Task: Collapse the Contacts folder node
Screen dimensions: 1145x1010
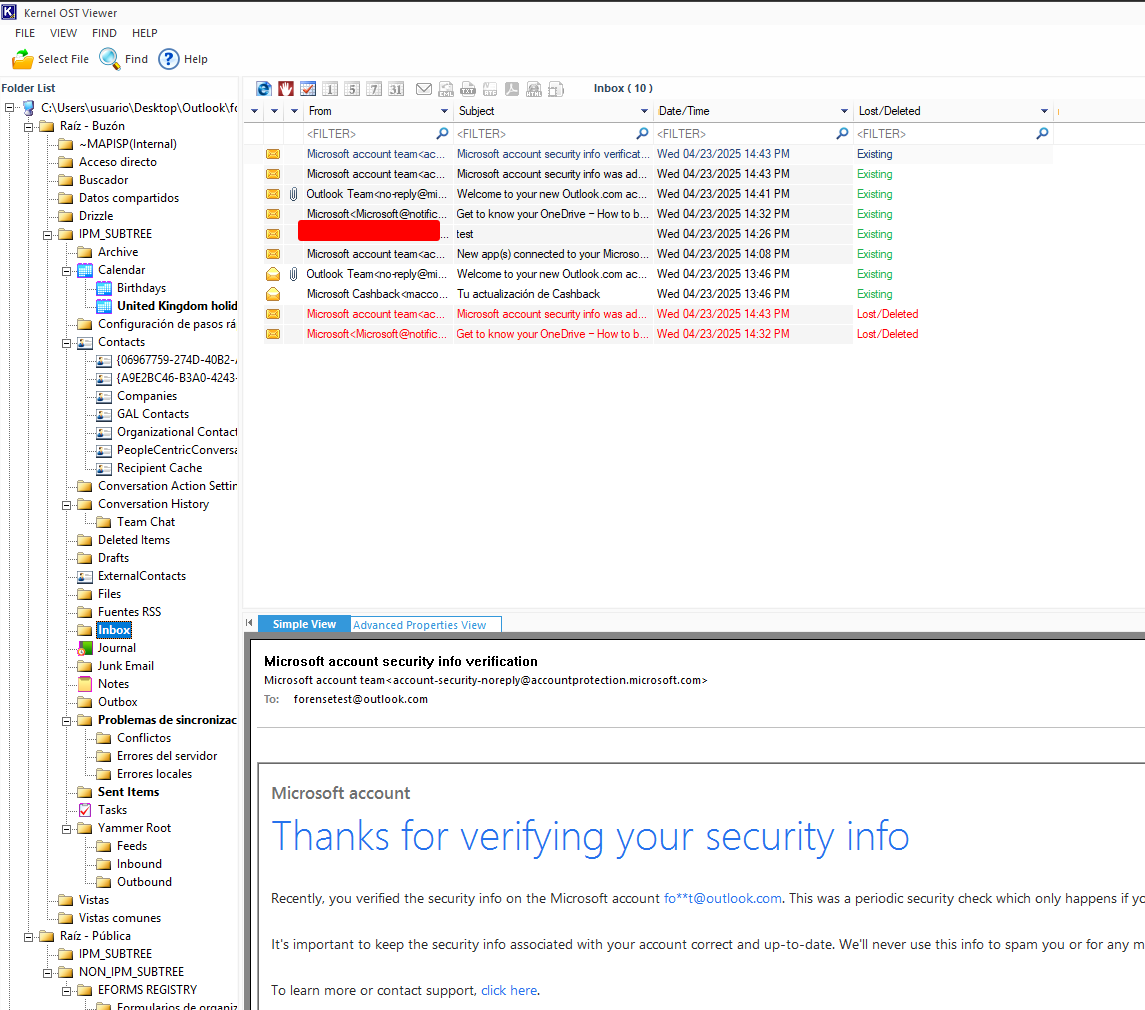Action: (66, 343)
